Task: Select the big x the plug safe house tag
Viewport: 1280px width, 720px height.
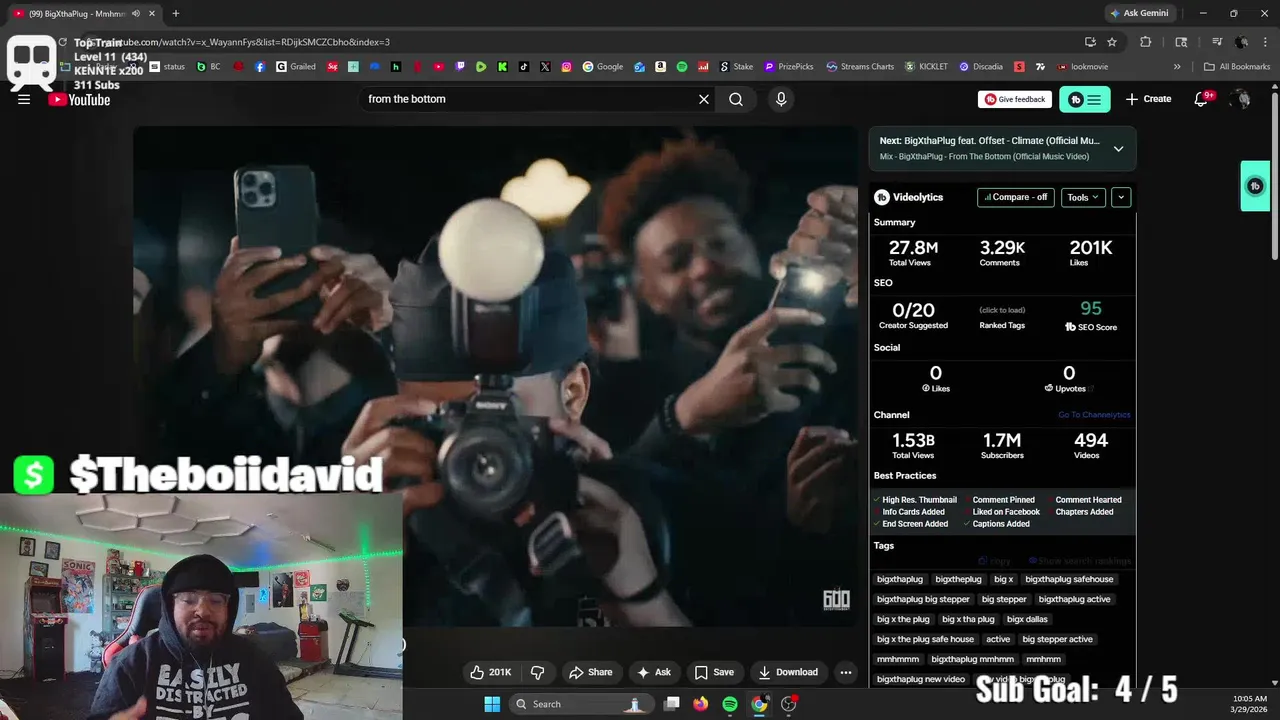Action: [x=925, y=639]
